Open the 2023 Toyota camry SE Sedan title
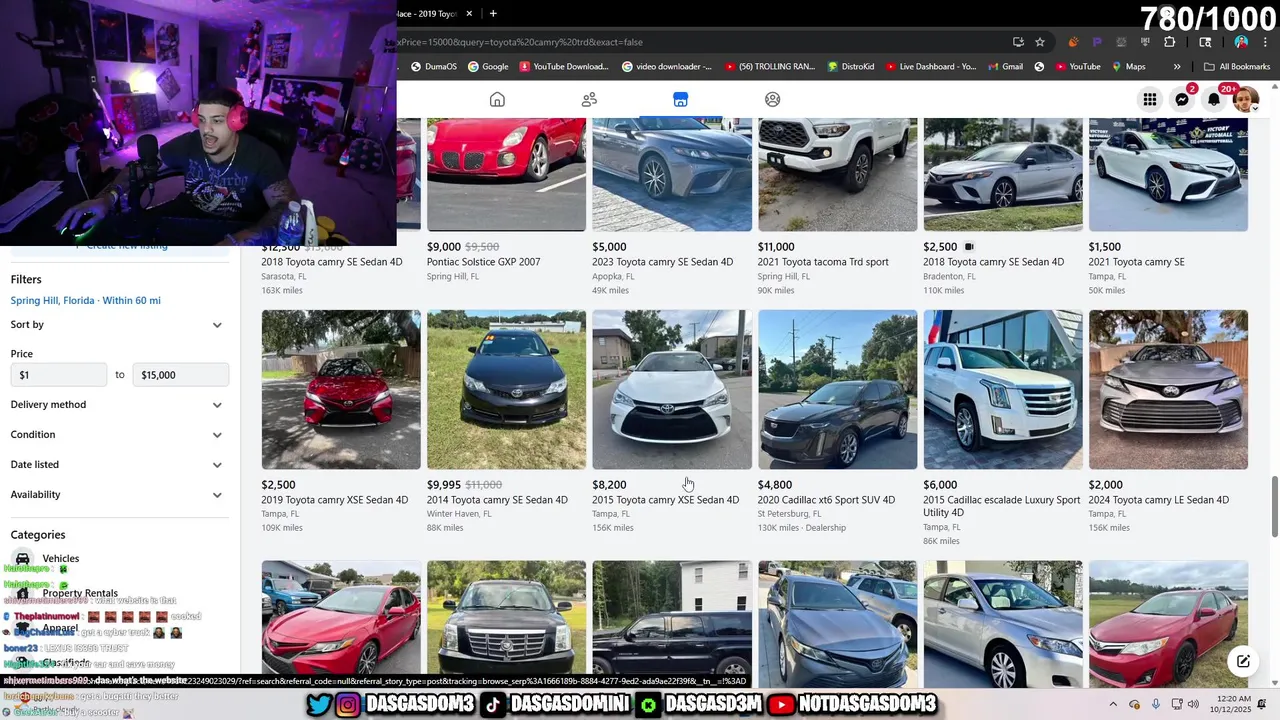This screenshot has height=720, width=1280. click(x=662, y=262)
